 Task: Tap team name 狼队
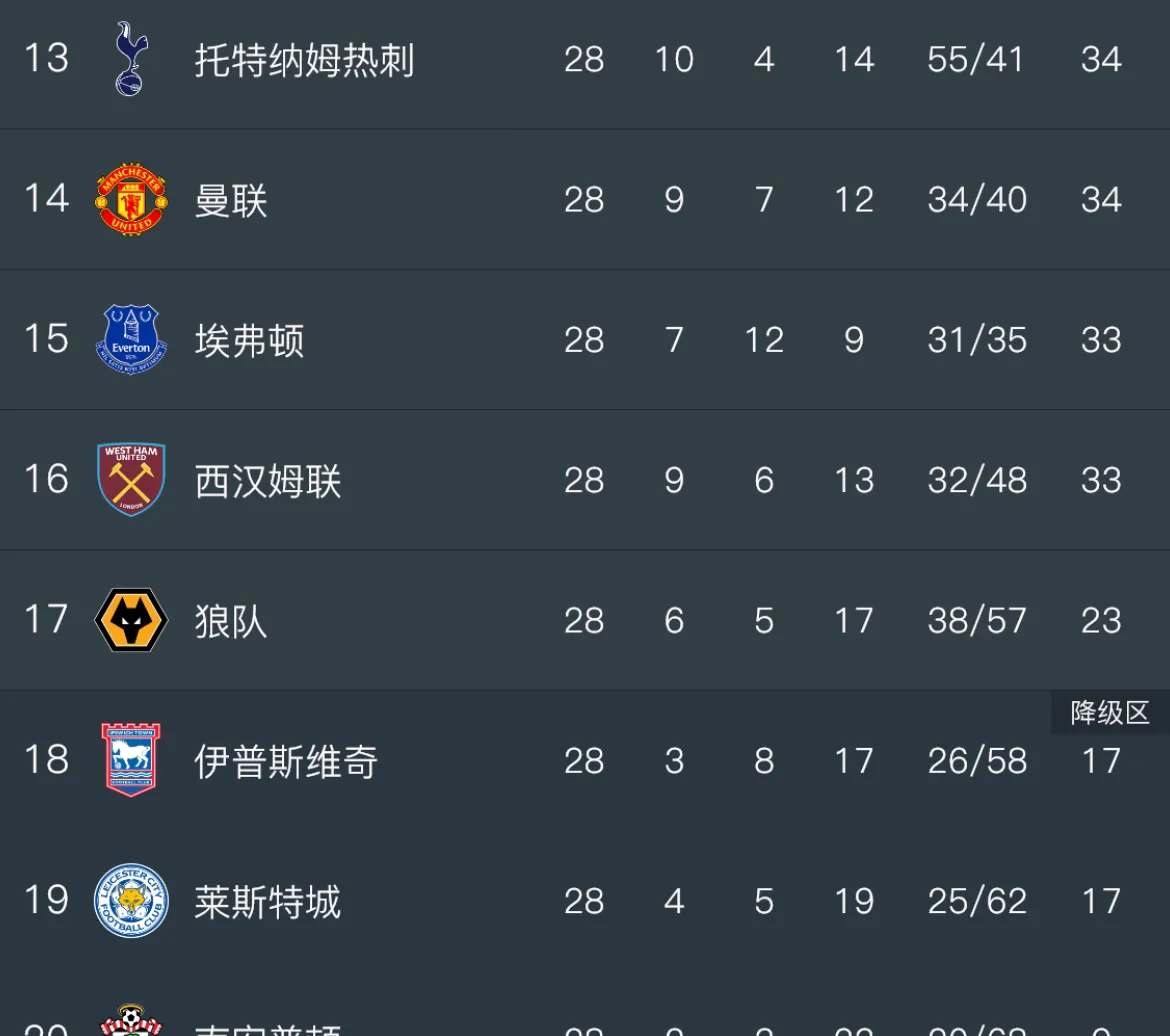click(231, 621)
